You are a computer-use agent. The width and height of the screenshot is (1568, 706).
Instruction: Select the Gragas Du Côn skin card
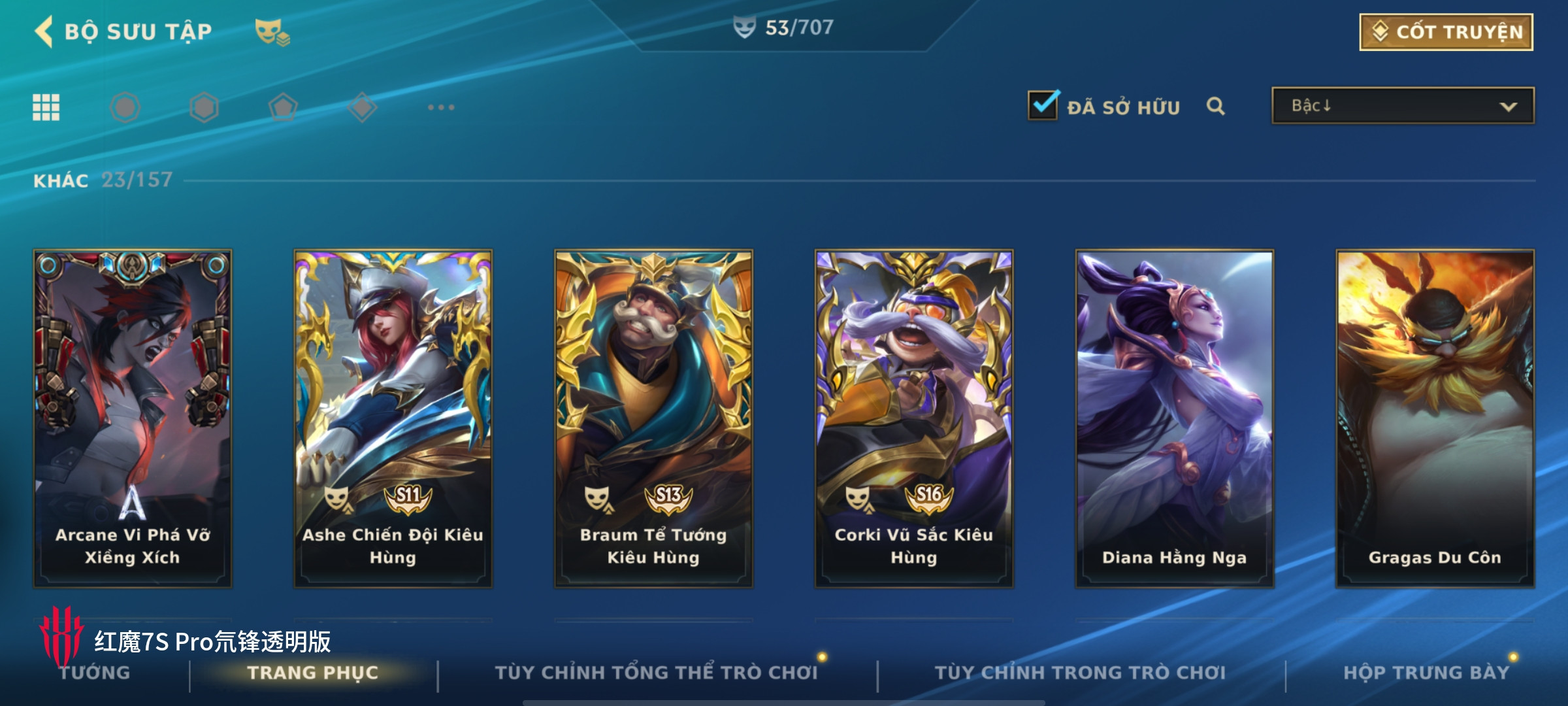(1435, 418)
